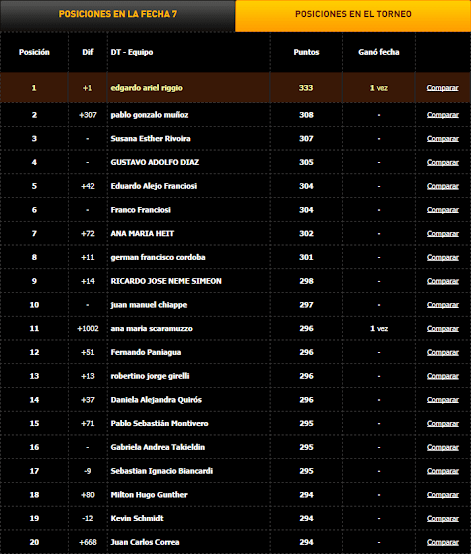The width and height of the screenshot is (471, 554).
Task: Click Juan Carlos Correa name
Action: click(x=145, y=542)
